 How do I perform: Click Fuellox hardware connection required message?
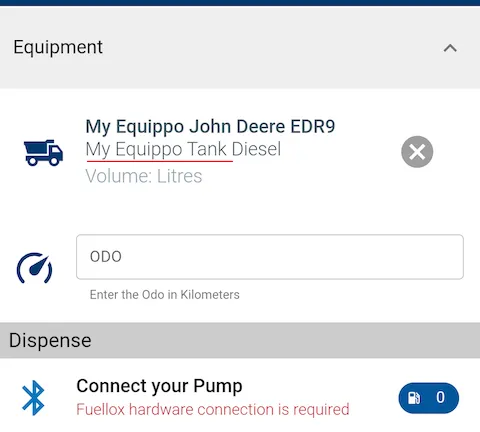[x=213, y=409]
